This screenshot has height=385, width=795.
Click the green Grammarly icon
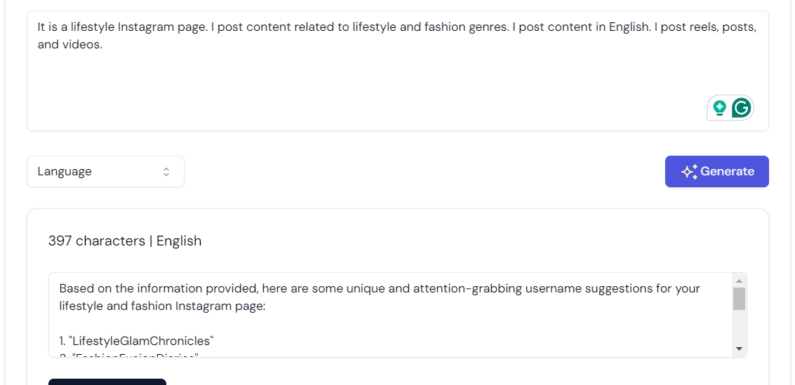coord(741,108)
